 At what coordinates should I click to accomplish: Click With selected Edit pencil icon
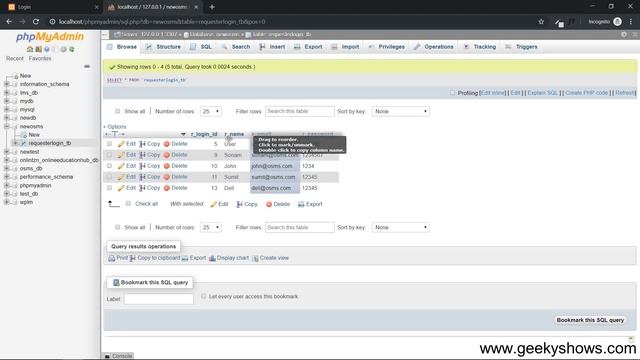(213, 204)
